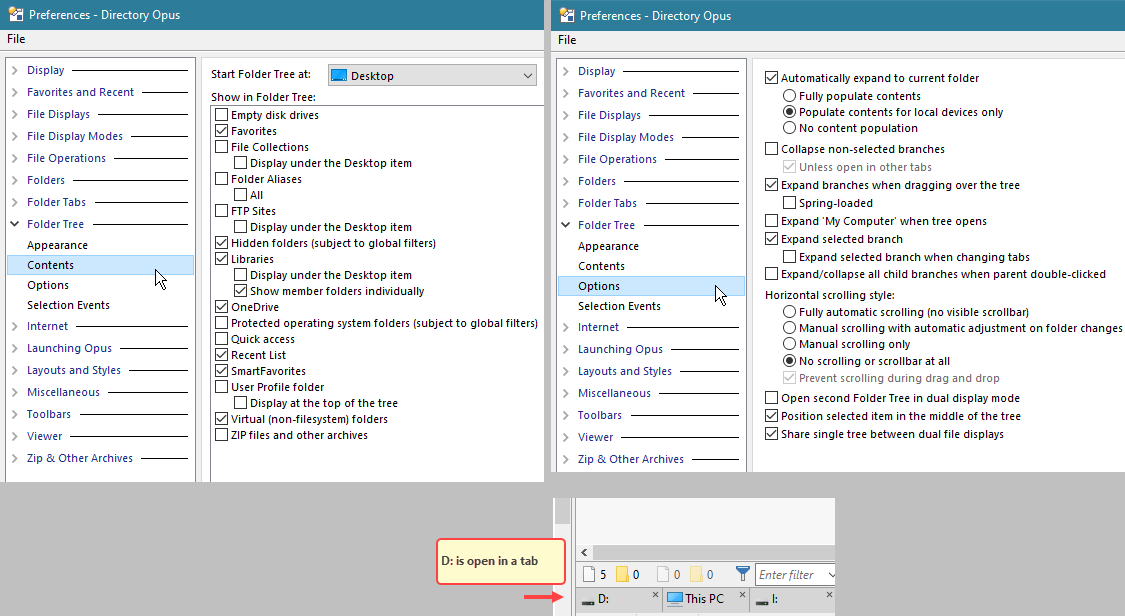Collapse the Folder Tree category in the Options window
Screen dimensions: 1125x616
coord(566,225)
